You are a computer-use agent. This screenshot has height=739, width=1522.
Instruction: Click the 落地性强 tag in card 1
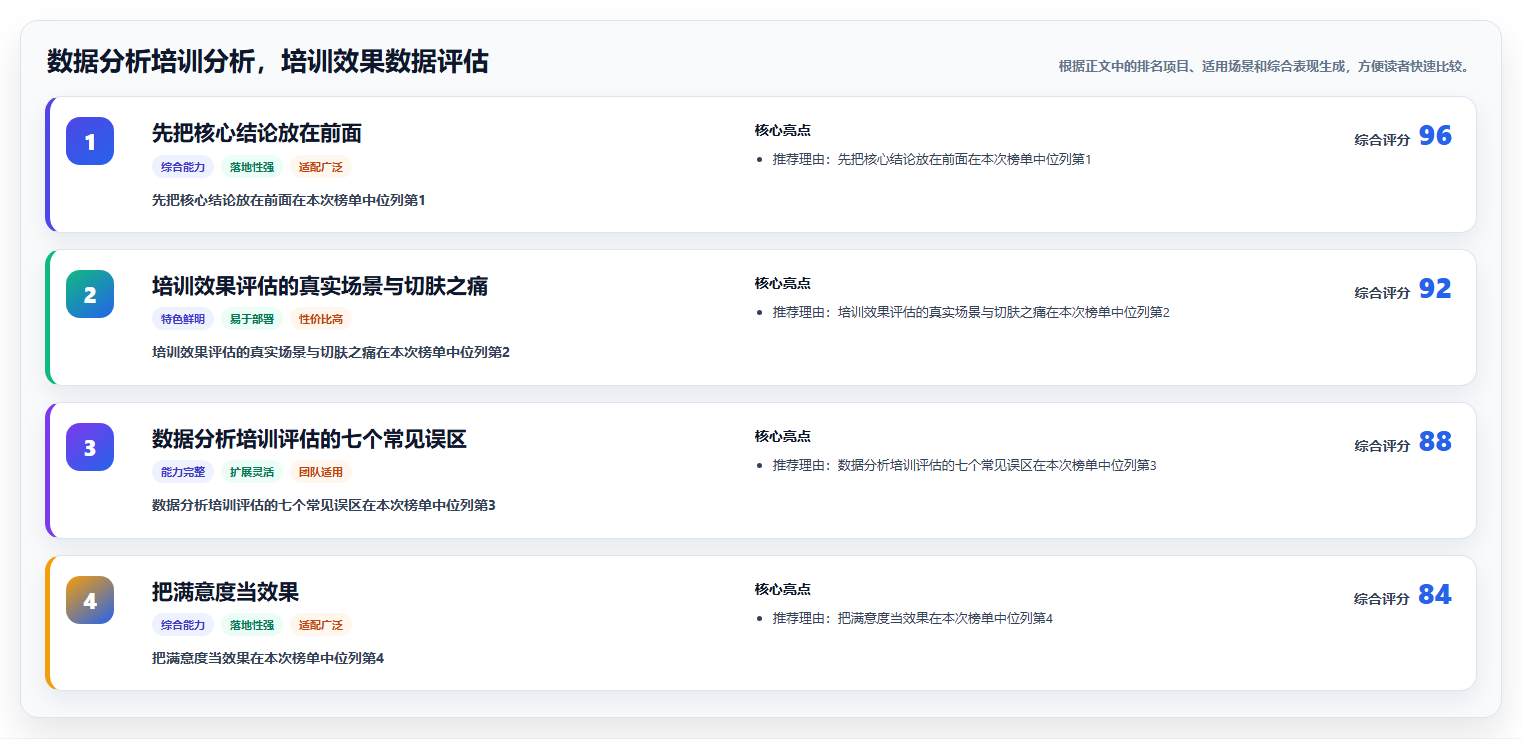tap(252, 167)
